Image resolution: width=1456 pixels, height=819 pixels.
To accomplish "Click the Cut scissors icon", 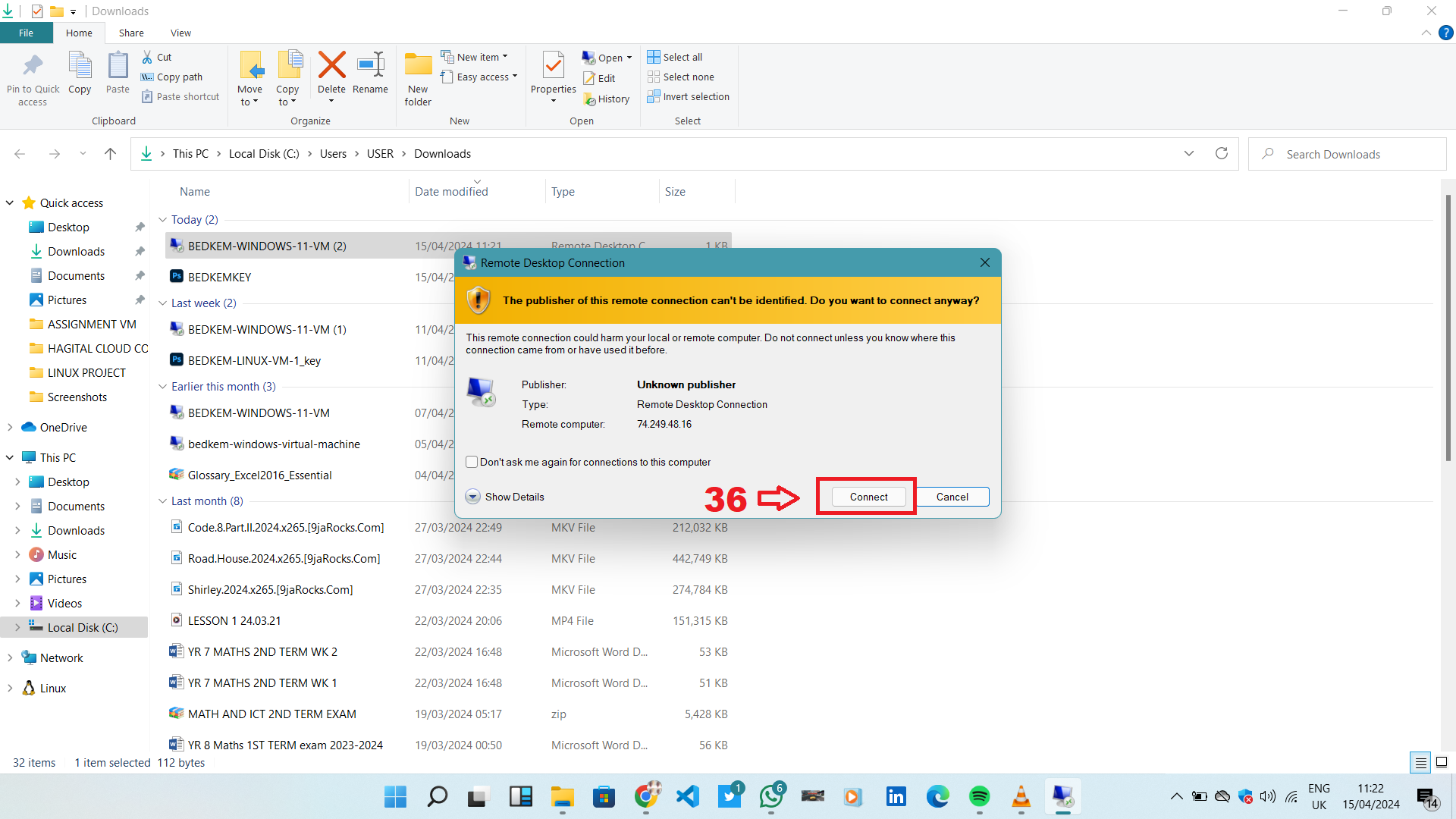I will tap(147, 57).
